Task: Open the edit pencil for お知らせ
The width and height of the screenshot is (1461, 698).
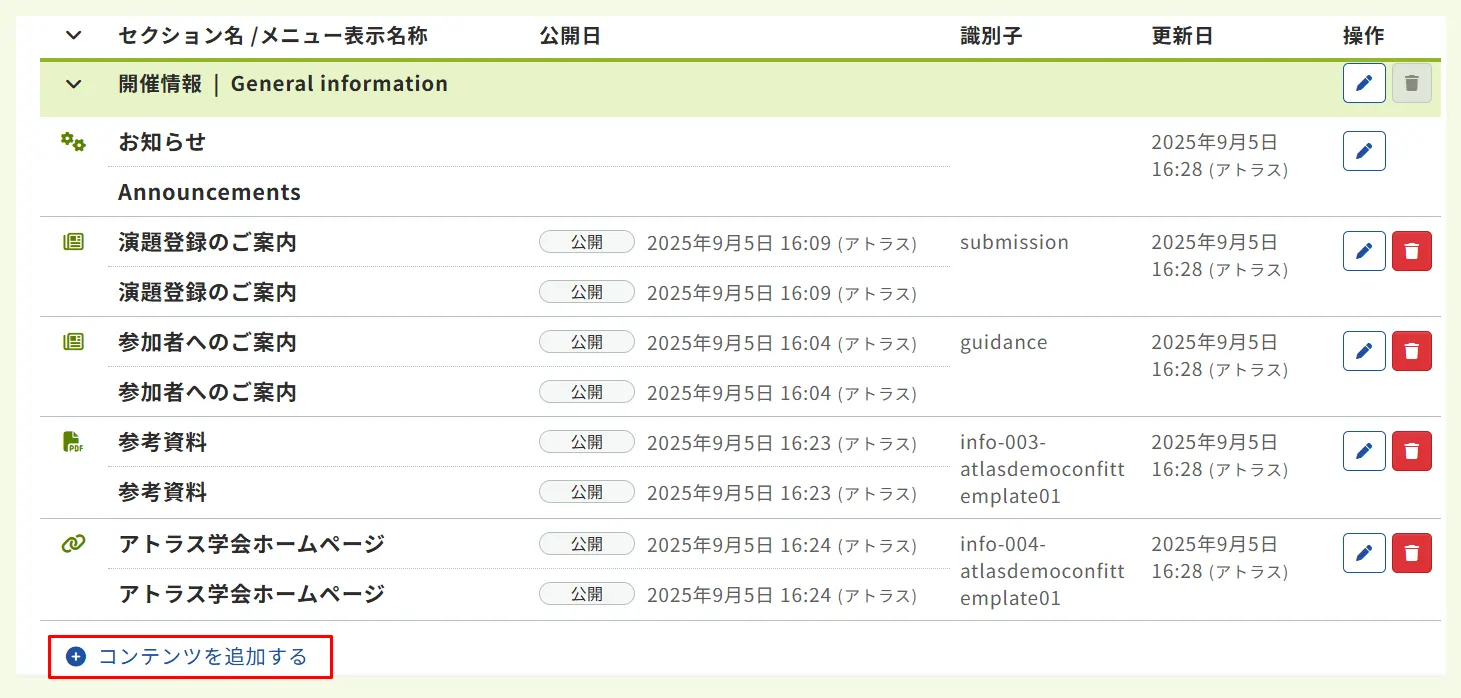Action: click(1363, 150)
